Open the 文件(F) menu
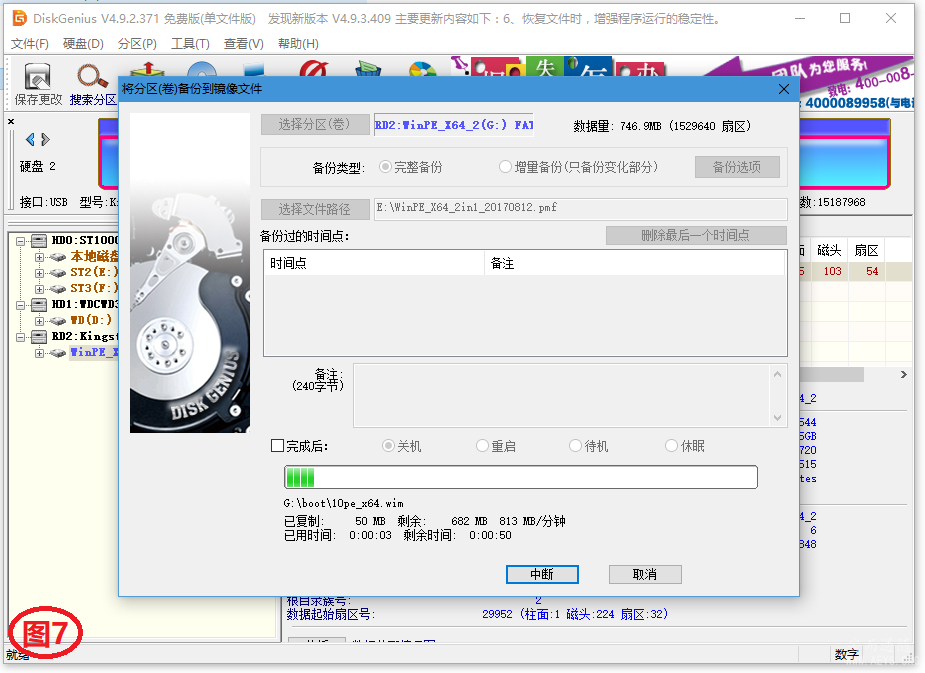This screenshot has height=673, width=925. (x=29, y=44)
